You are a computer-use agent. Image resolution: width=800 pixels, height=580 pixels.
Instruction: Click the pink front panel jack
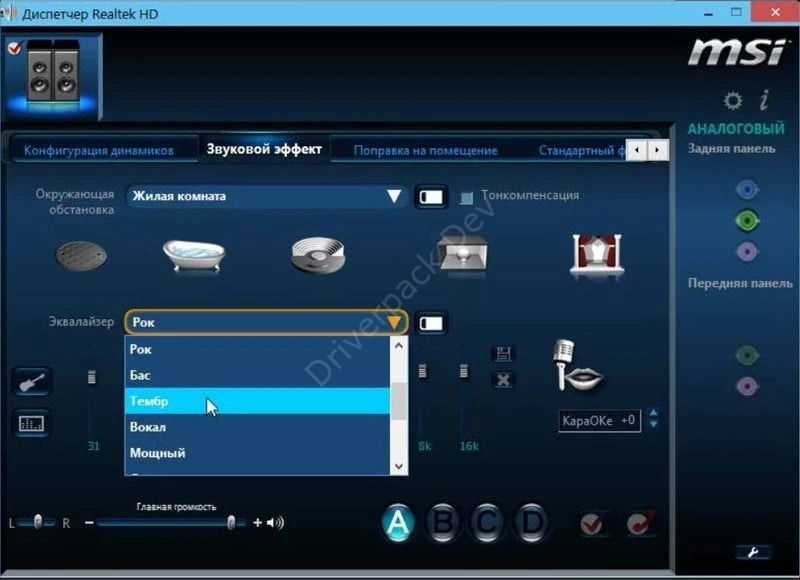pyautogui.click(x=747, y=386)
